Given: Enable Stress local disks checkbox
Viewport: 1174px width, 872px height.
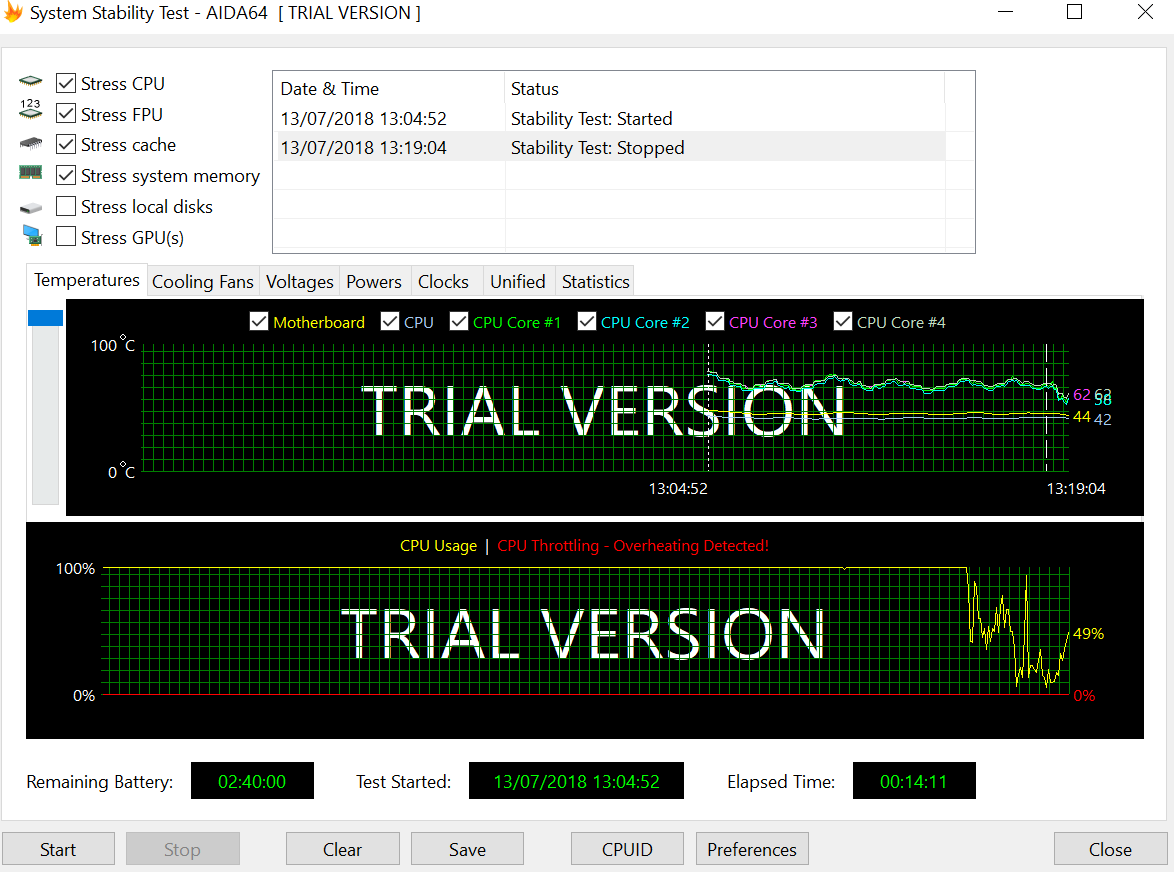Looking at the screenshot, I should pos(66,206).
